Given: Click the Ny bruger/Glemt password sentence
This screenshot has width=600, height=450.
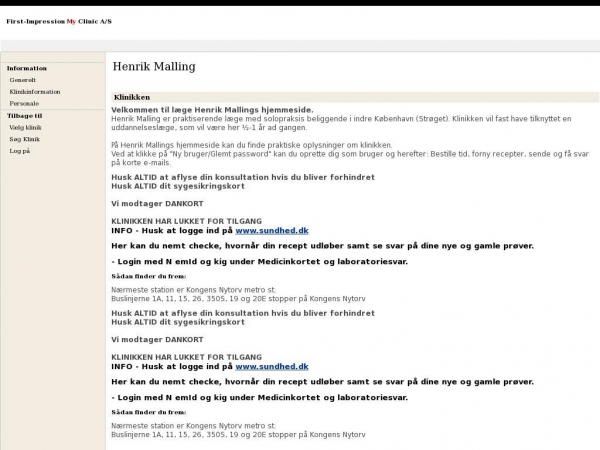Looking at the screenshot, I should point(340,155).
